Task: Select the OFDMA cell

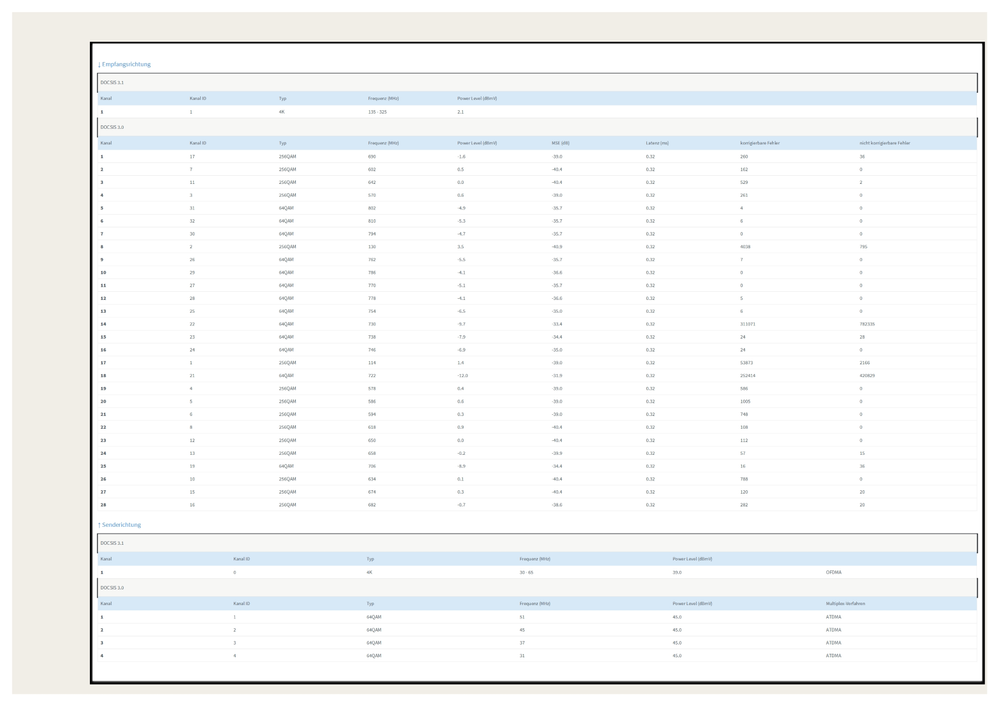Action: 833,573
